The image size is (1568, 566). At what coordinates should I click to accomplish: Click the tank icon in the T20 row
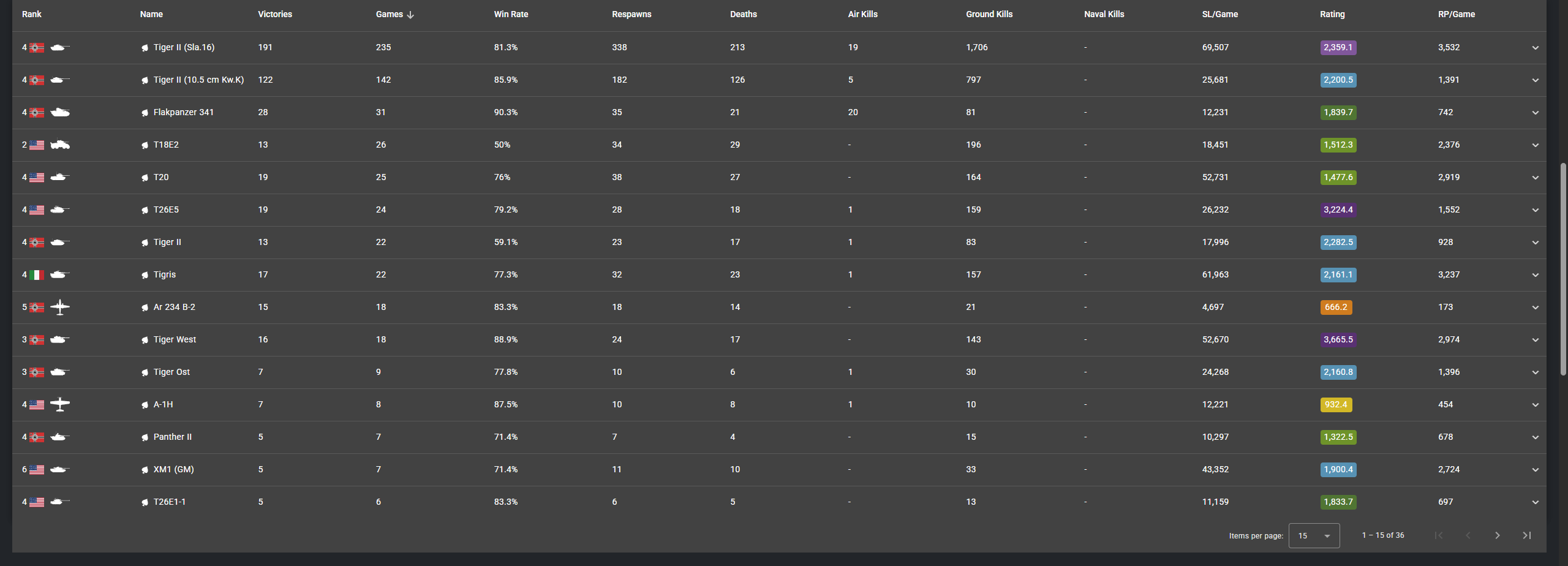(59, 177)
